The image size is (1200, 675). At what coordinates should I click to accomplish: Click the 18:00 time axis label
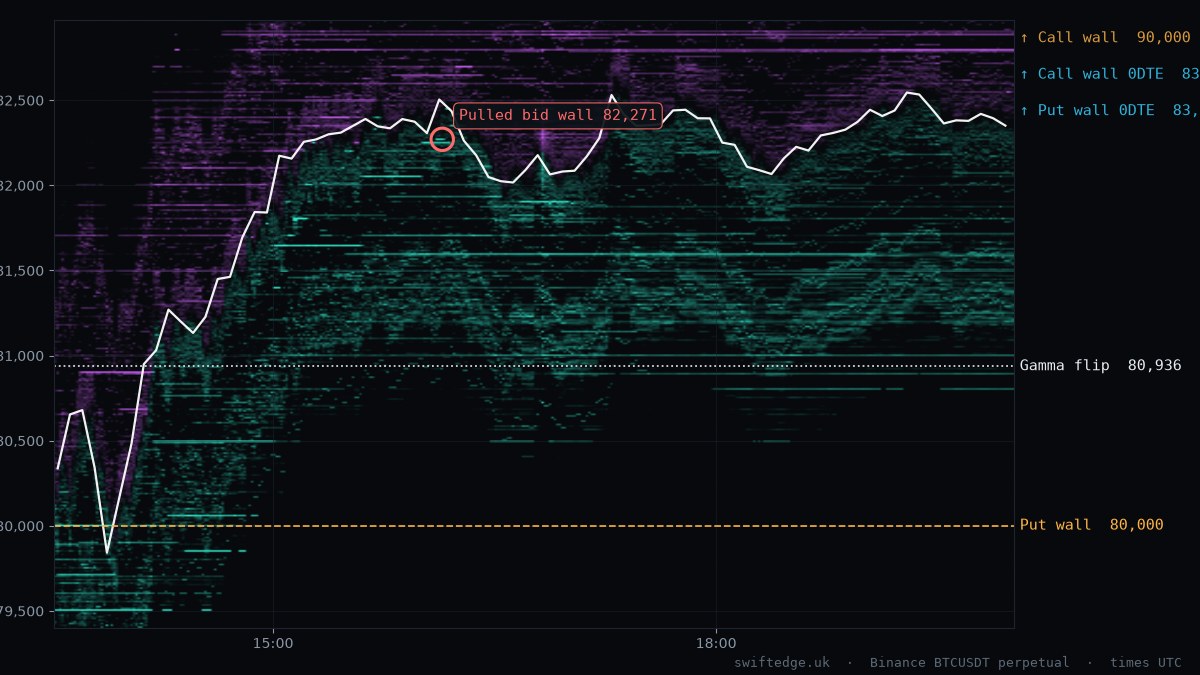(716, 644)
